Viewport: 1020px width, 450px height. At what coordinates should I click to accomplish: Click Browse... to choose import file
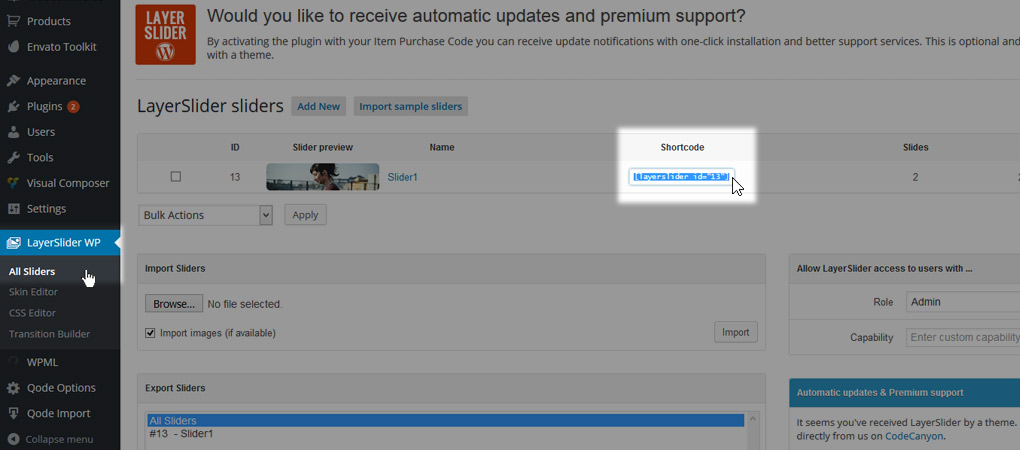tap(174, 304)
